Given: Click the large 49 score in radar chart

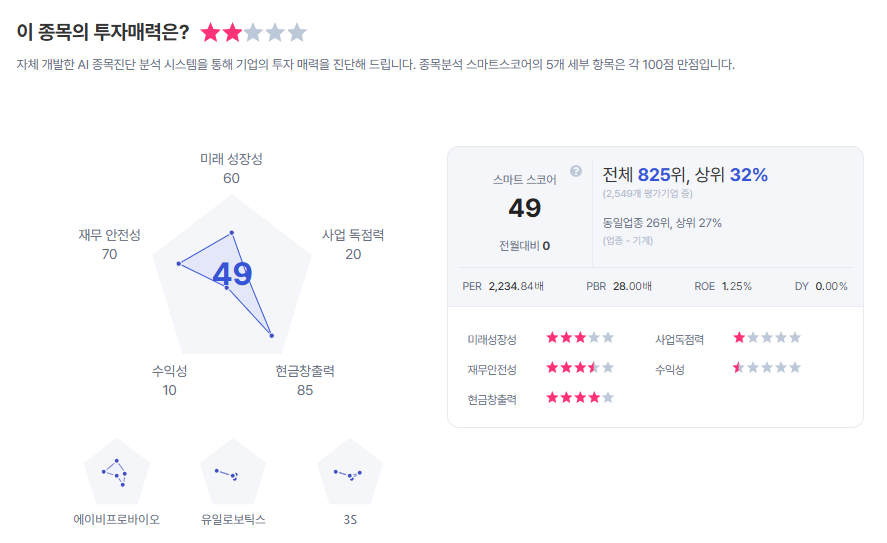Looking at the screenshot, I should point(232,275).
